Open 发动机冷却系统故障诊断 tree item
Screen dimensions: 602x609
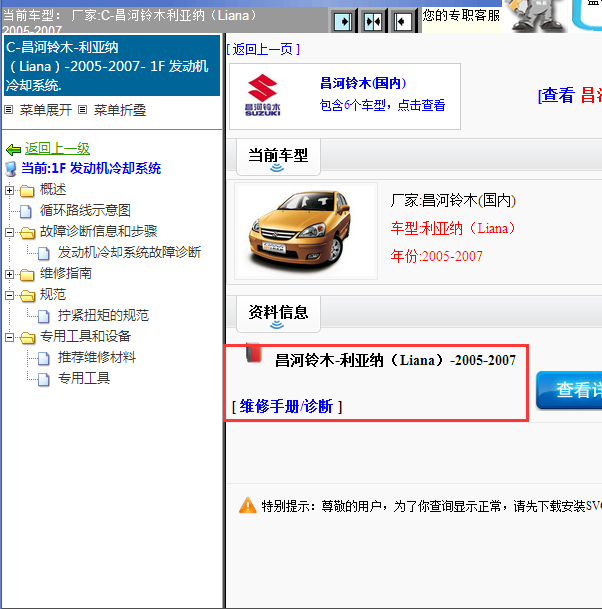129,252
